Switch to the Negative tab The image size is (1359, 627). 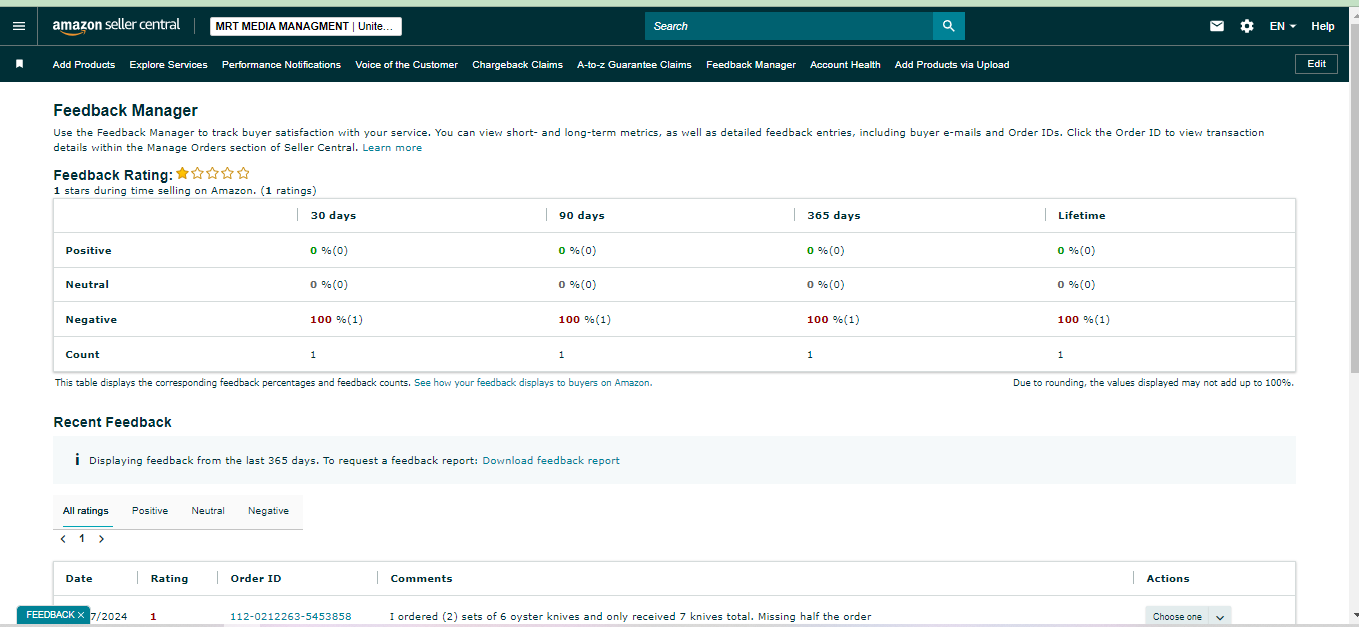[268, 511]
